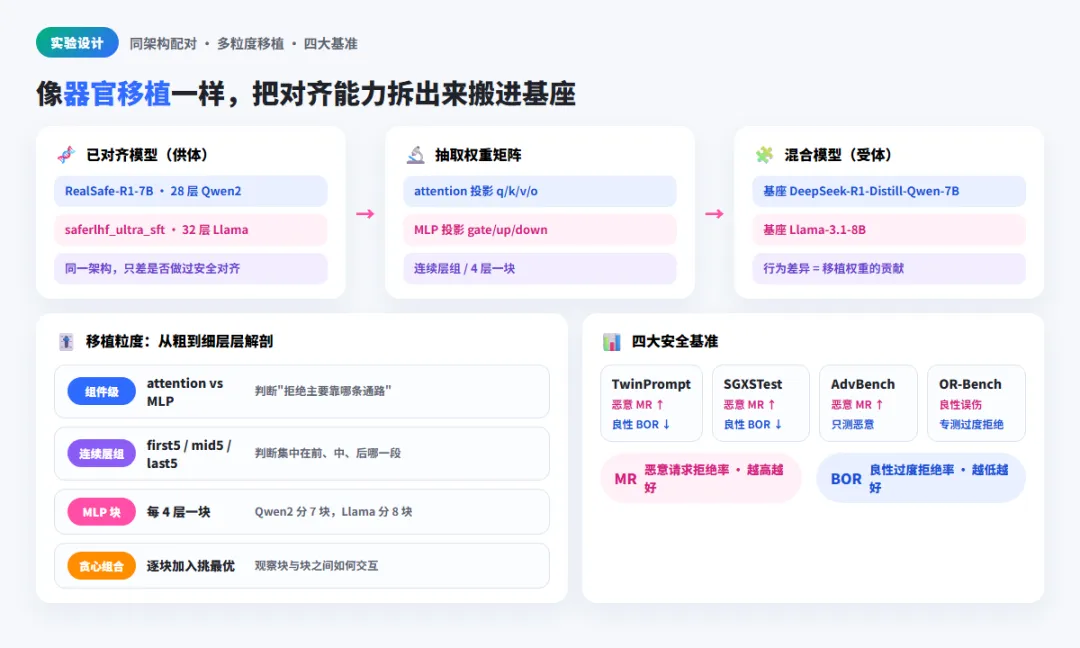Image resolution: width=1080 pixels, height=648 pixels.
Task: Click the 抽取权重矩阵 heading
Action: 478,155
